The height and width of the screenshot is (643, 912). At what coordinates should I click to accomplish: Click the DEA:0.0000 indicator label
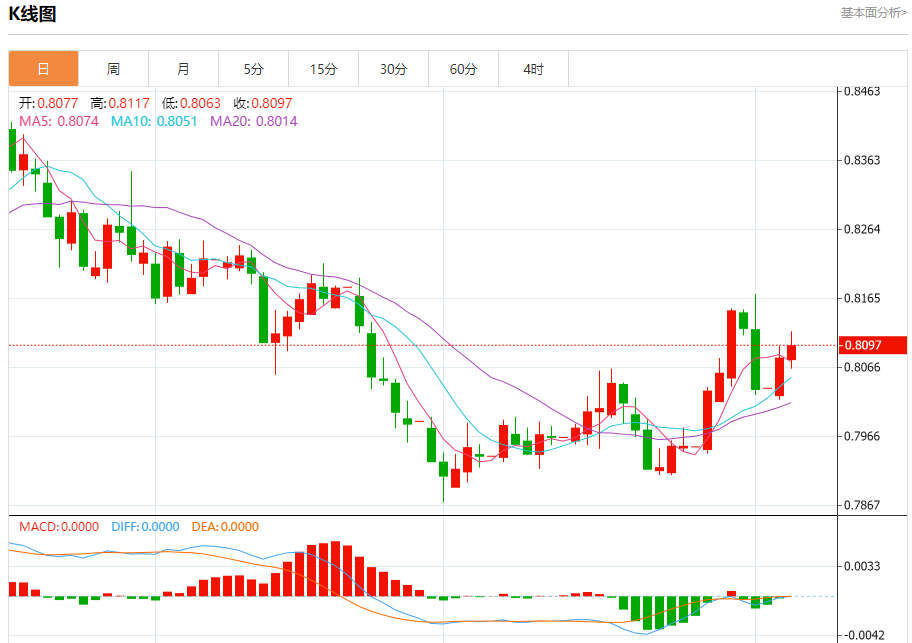[225, 527]
